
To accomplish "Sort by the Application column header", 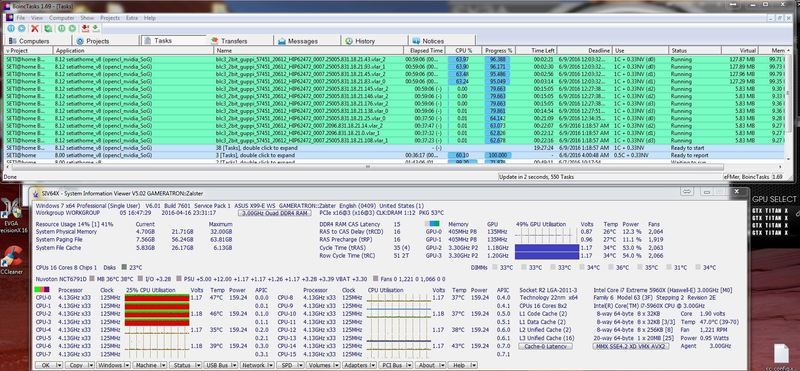I will [x=133, y=51].
